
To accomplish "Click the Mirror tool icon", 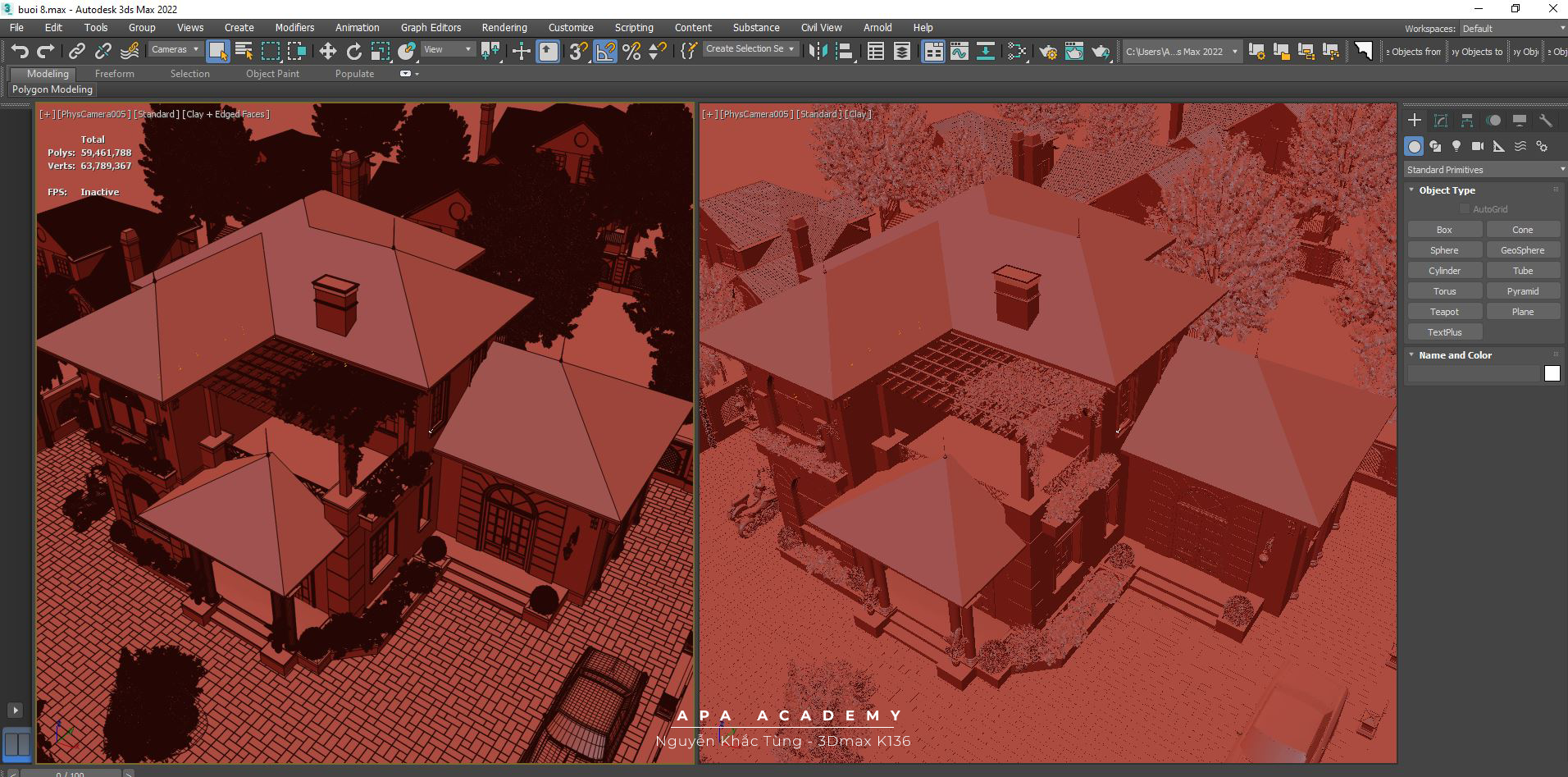I will click(818, 52).
